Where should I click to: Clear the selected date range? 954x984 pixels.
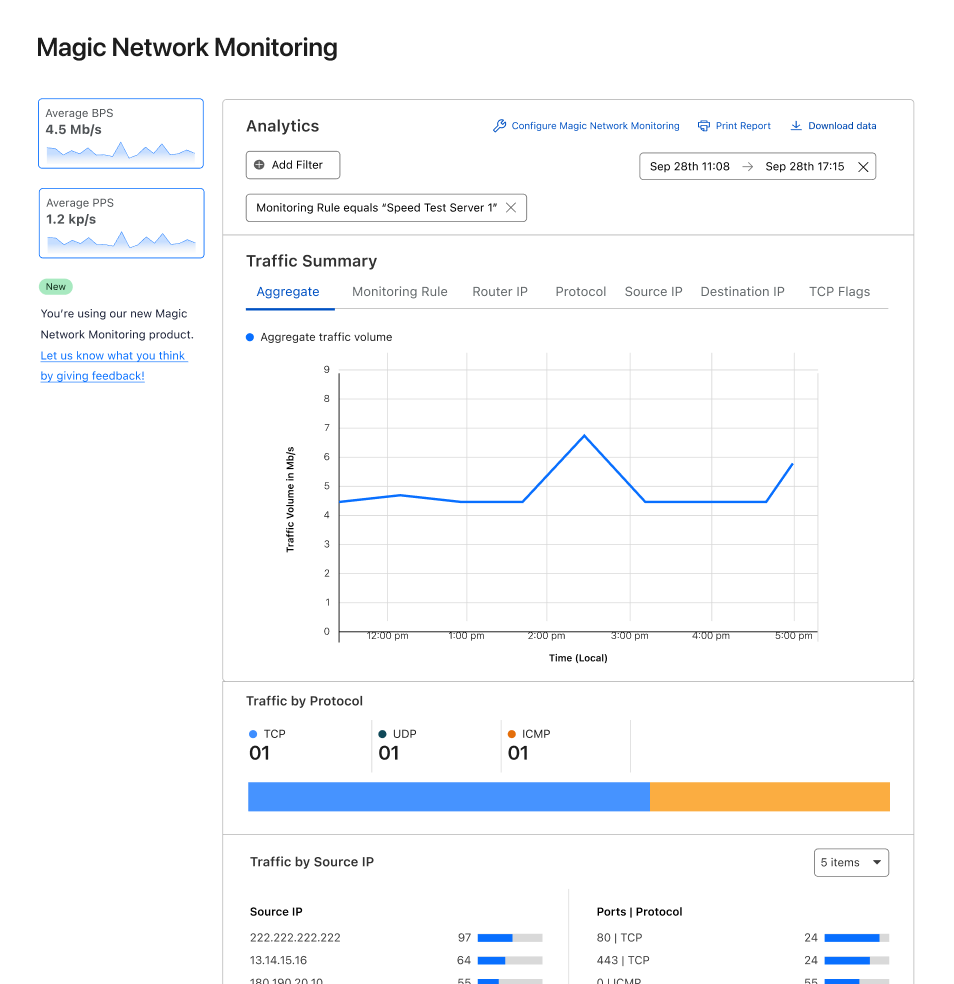863,167
